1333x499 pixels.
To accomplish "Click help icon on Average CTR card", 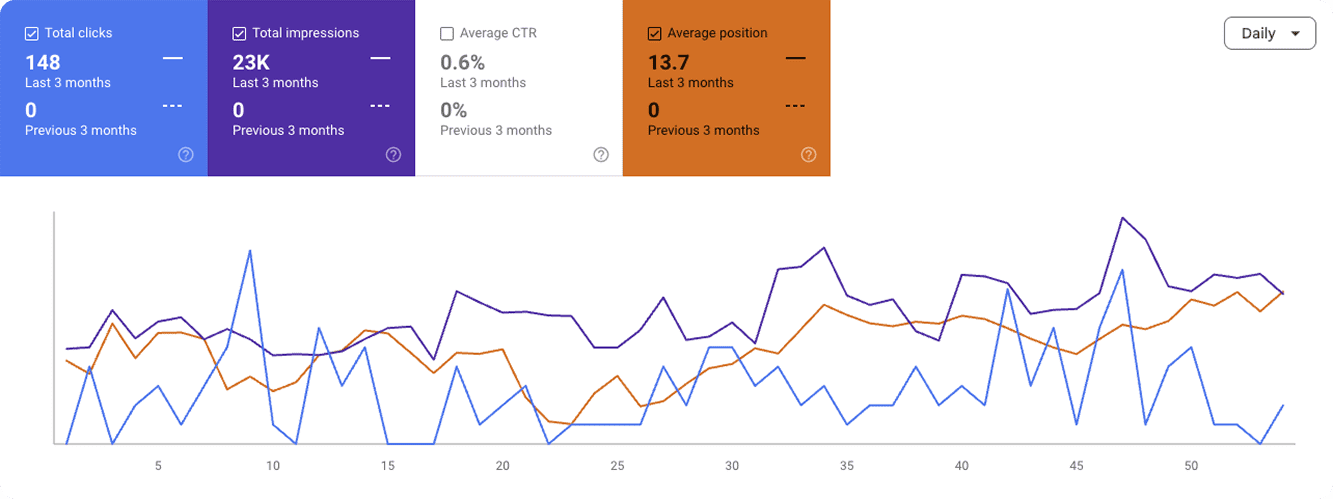I will [x=601, y=155].
